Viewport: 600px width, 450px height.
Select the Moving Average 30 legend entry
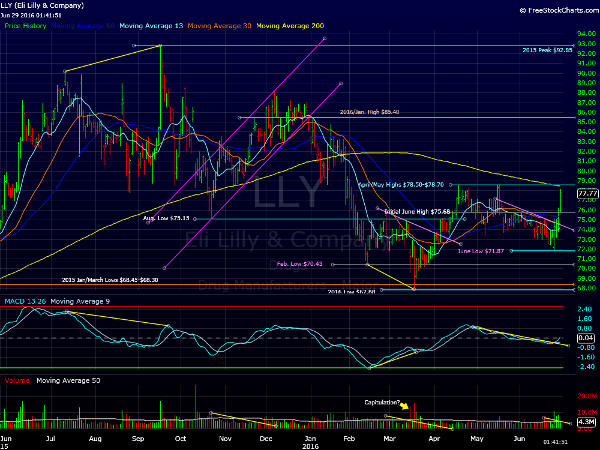click(219, 26)
